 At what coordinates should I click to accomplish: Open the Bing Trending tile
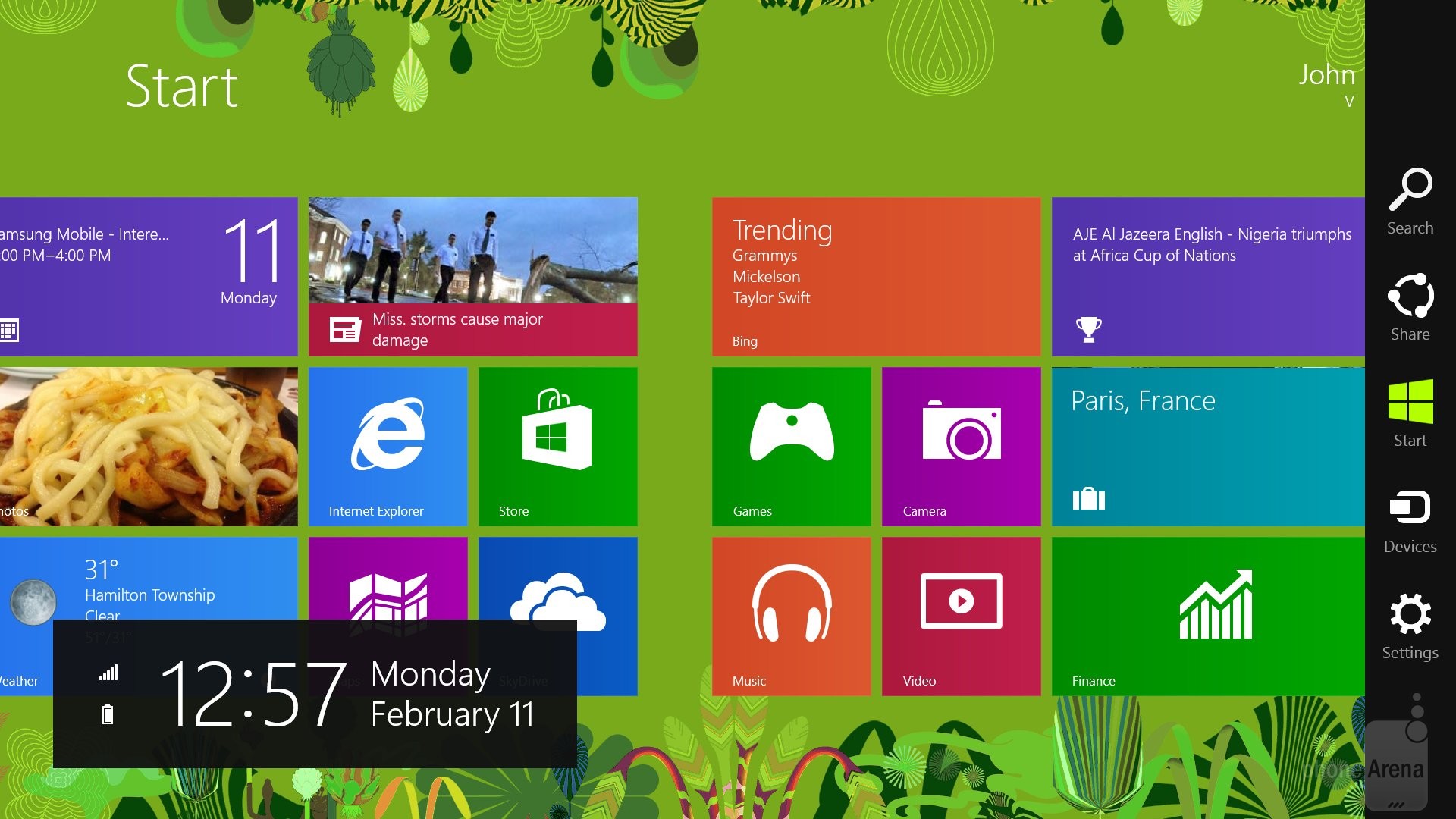(x=877, y=277)
